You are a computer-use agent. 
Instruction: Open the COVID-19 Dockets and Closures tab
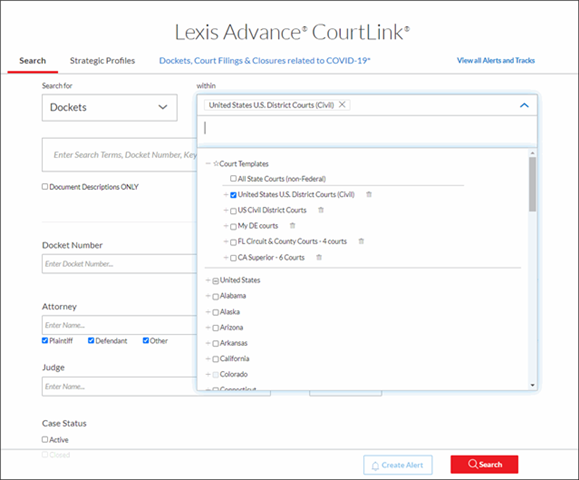264,61
